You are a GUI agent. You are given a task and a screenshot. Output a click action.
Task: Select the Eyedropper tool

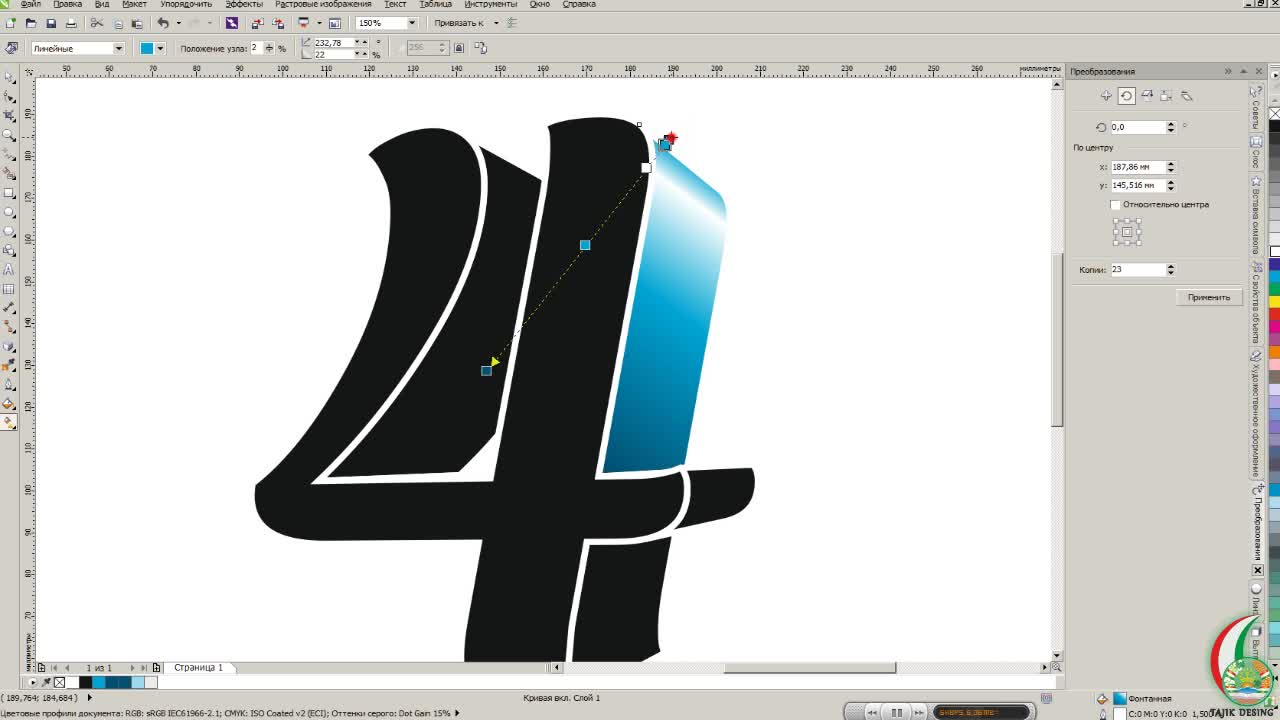(10, 364)
